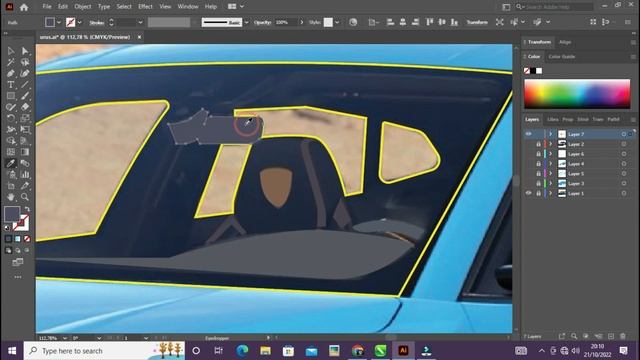Choose the Paintbrush tool

(25, 96)
